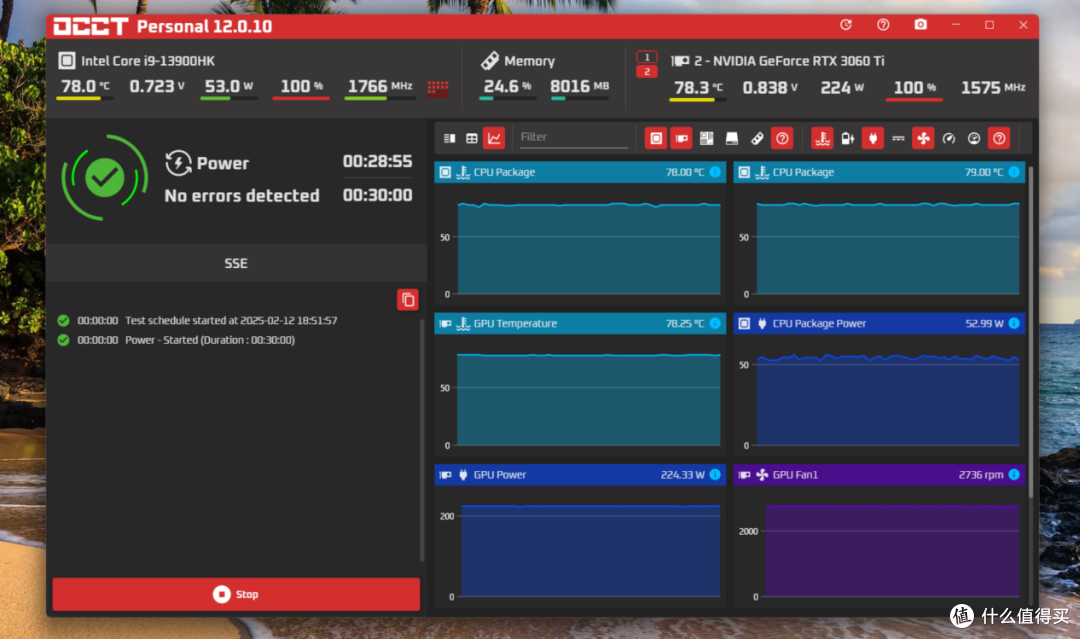The width and height of the screenshot is (1080, 639).
Task: Toggle the fan sensor filter
Action: pyautogui.click(x=924, y=138)
